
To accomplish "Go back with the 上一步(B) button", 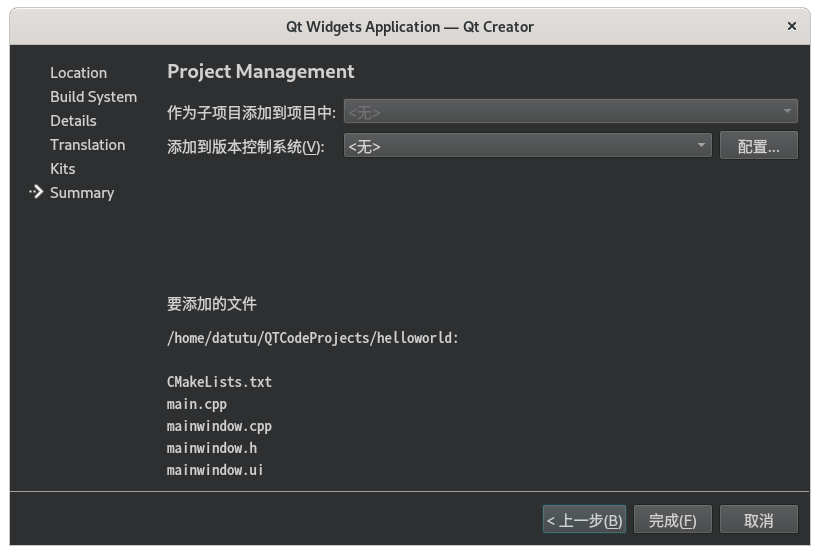I will pyautogui.click(x=584, y=519).
